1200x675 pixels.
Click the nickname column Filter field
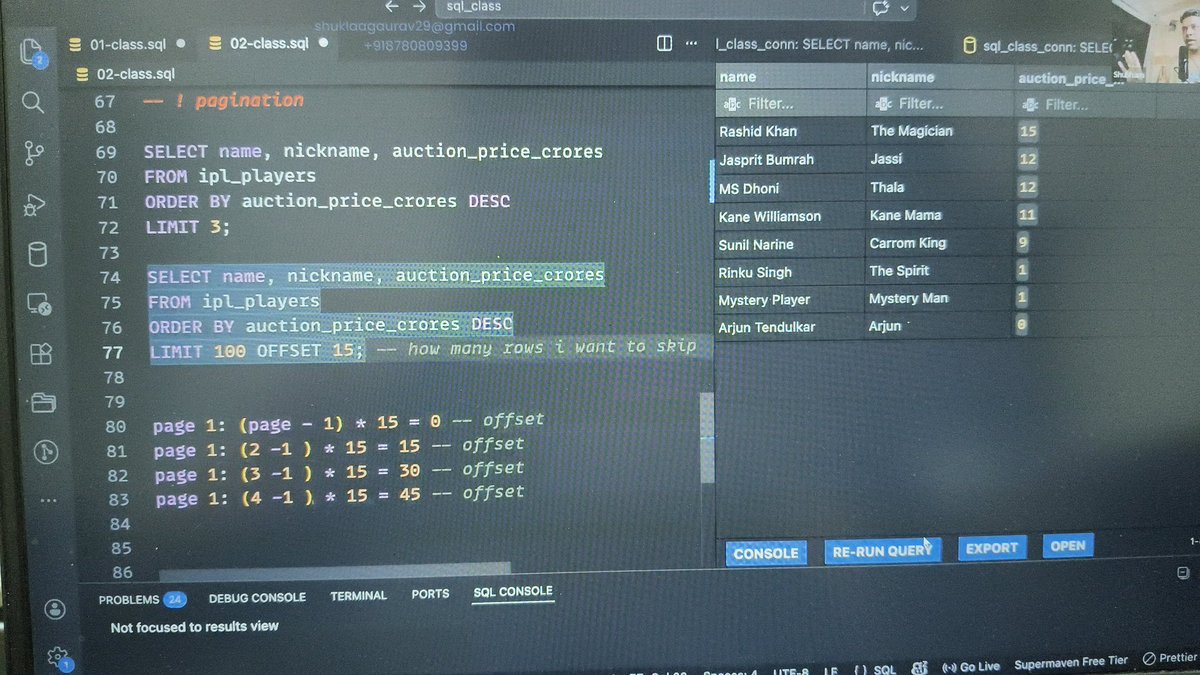tap(940, 103)
